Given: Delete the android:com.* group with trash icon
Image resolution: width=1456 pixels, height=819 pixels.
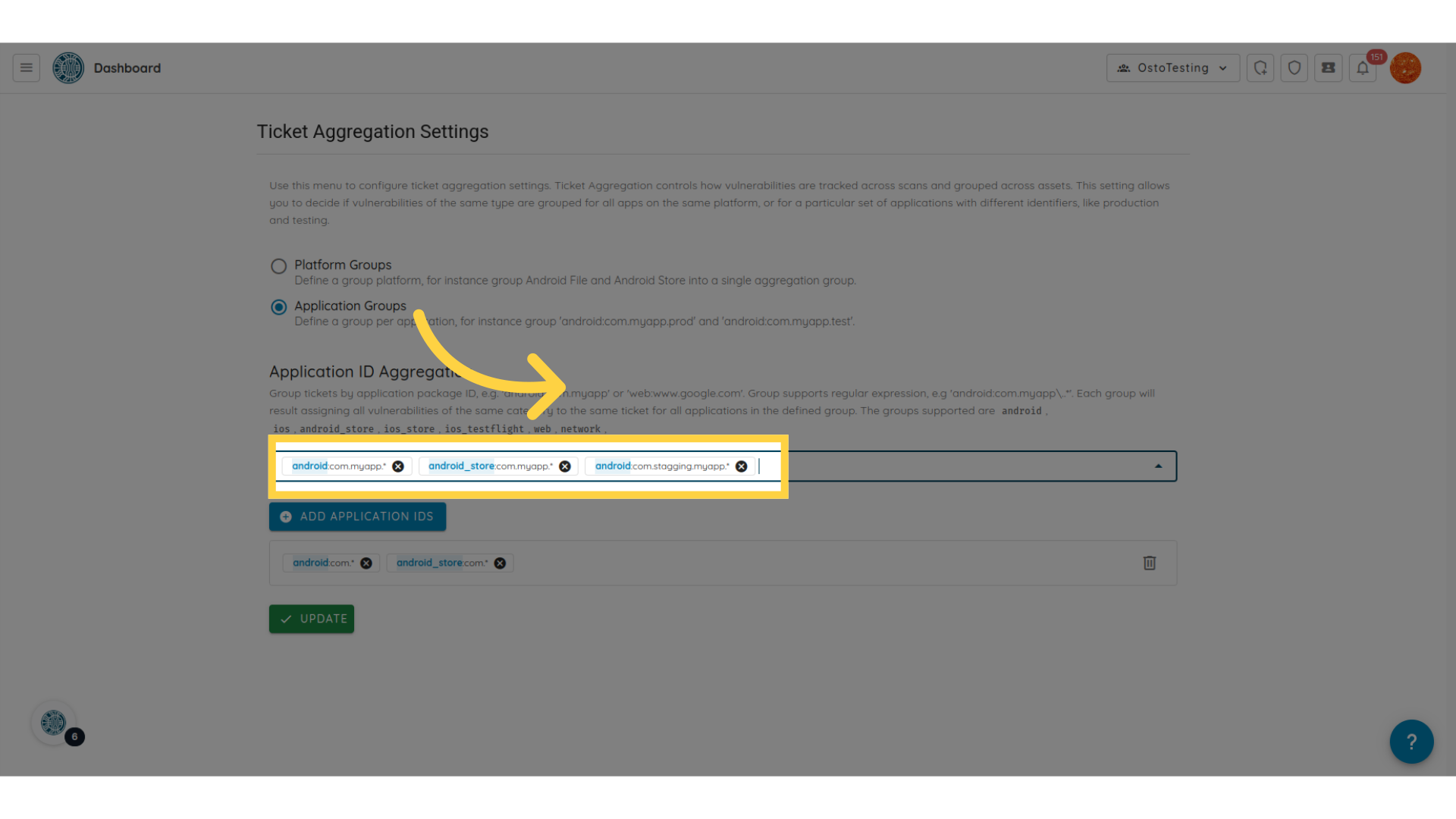Looking at the screenshot, I should pyautogui.click(x=1149, y=563).
